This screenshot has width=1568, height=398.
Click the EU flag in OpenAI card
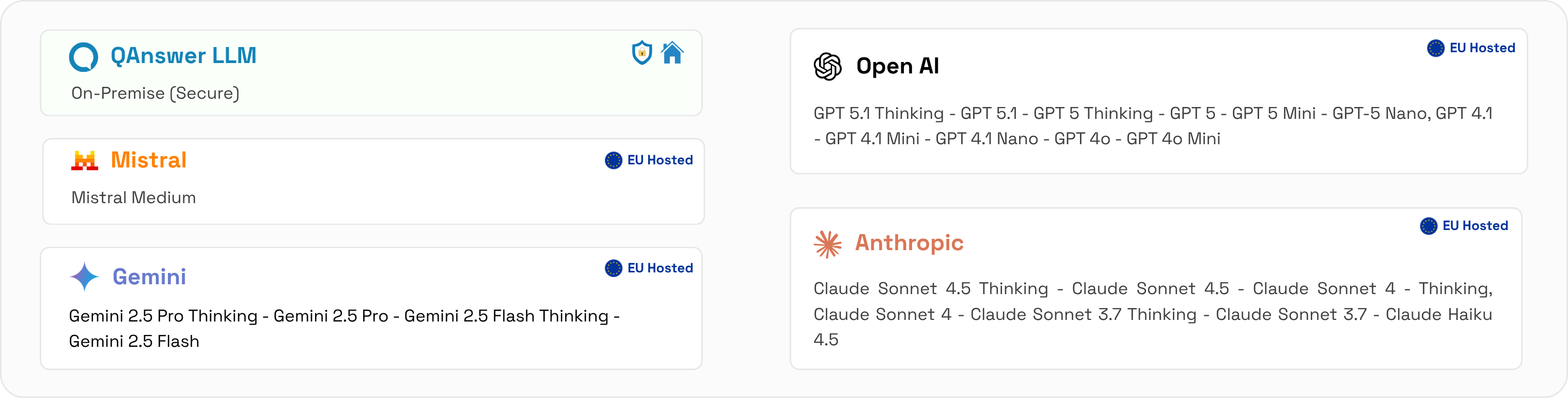1435,48
